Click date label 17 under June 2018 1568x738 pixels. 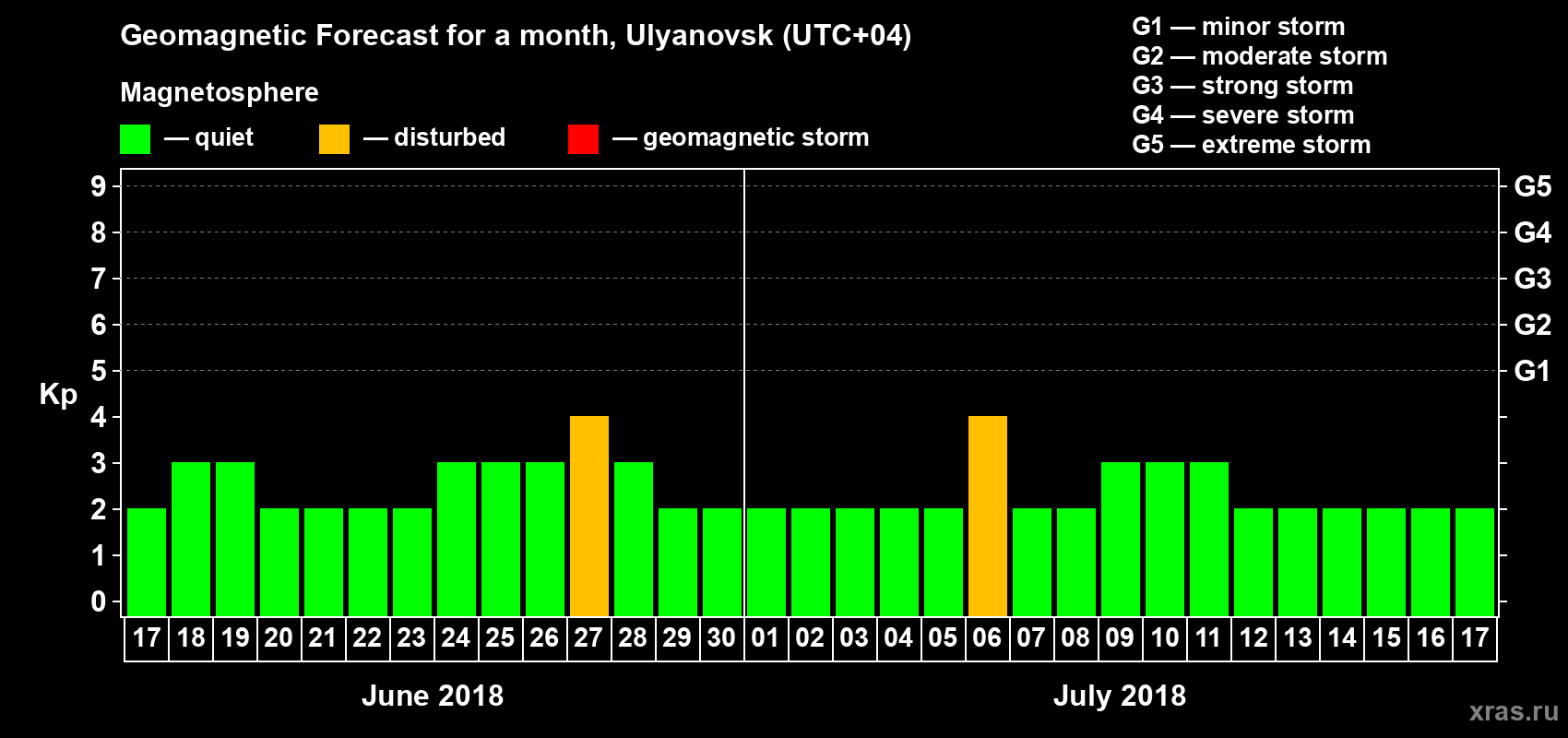coord(147,637)
